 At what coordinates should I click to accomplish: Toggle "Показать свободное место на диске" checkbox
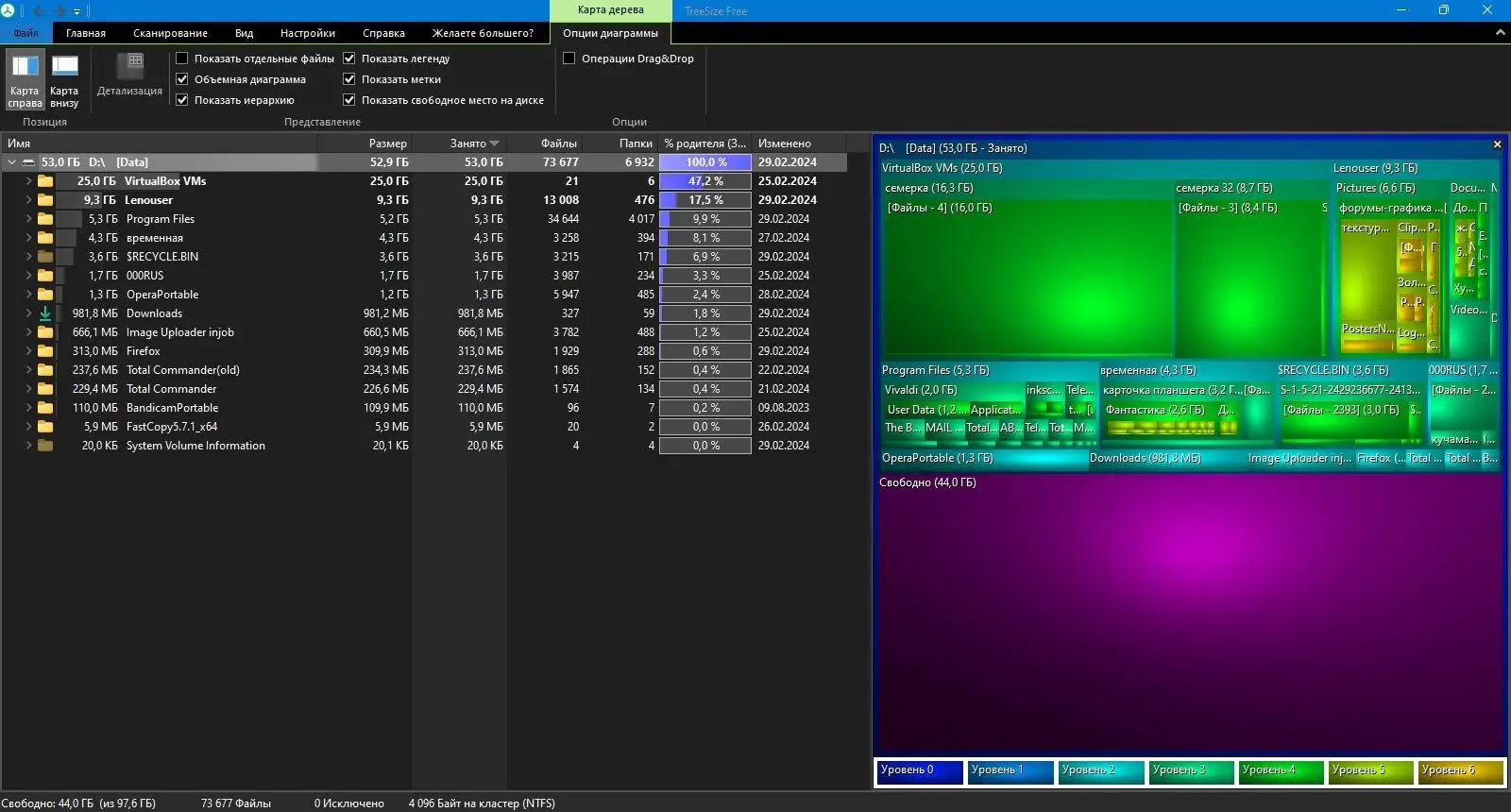pos(349,100)
